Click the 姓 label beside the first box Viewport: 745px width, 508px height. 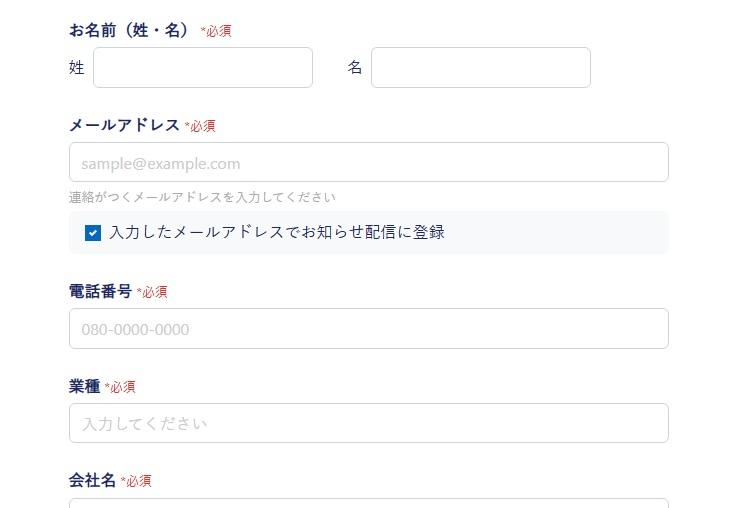pyautogui.click(x=77, y=68)
